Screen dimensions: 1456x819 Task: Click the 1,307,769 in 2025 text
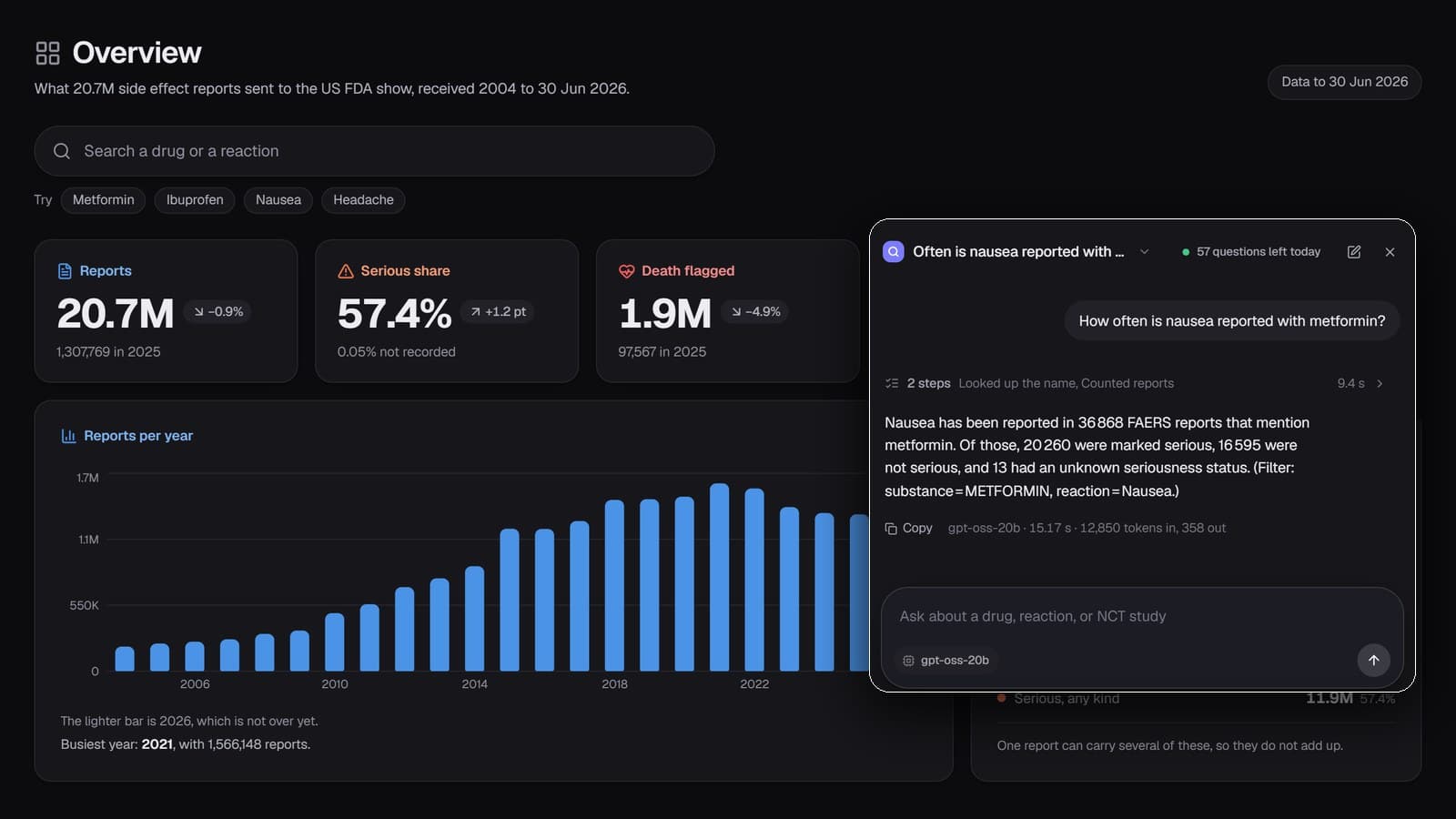click(x=108, y=351)
